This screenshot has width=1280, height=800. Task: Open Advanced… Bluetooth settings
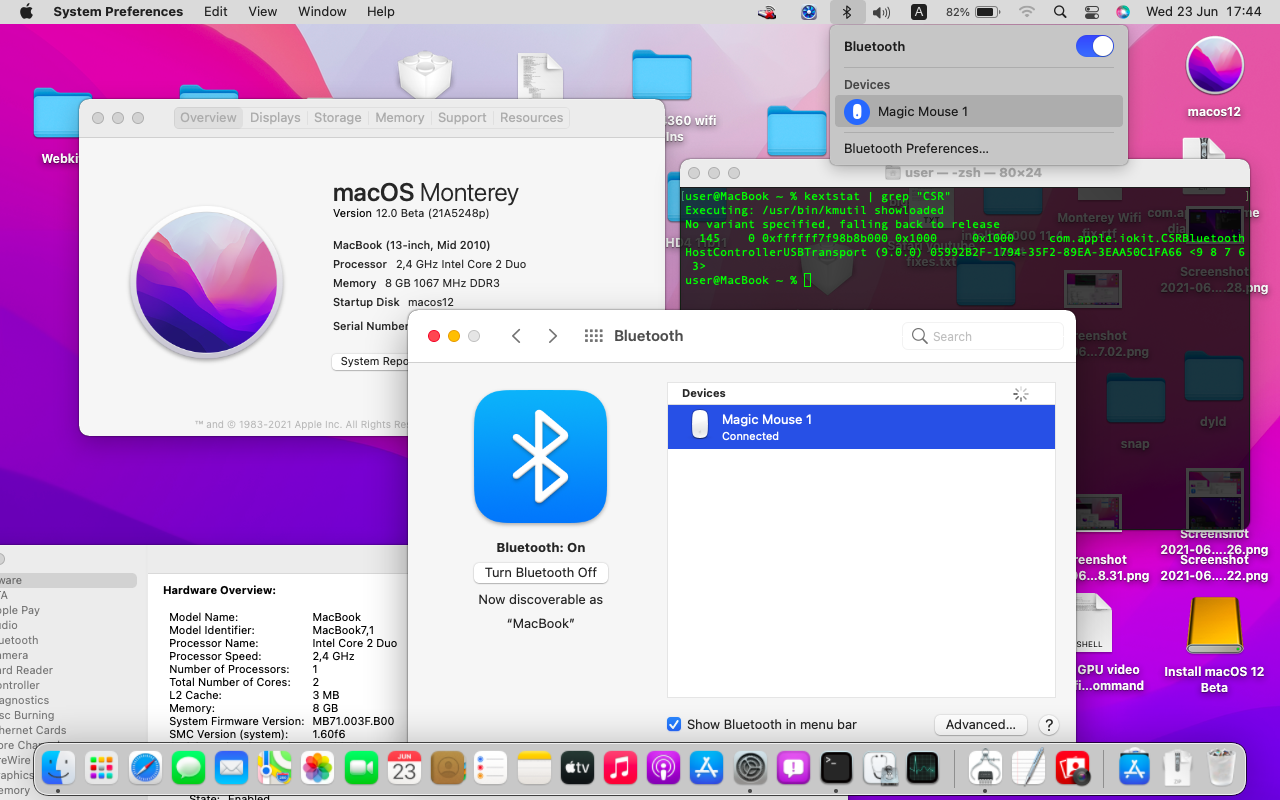(980, 725)
